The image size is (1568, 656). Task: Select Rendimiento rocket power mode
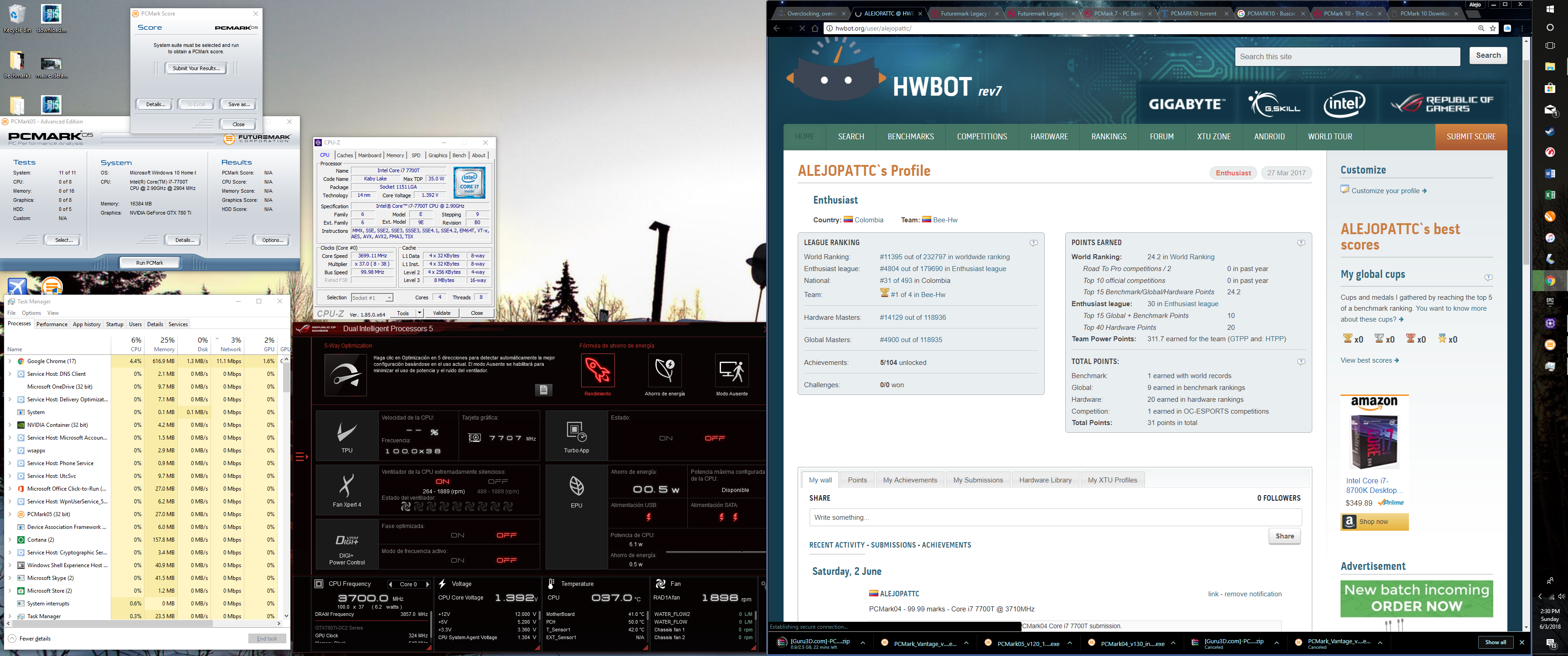click(598, 371)
